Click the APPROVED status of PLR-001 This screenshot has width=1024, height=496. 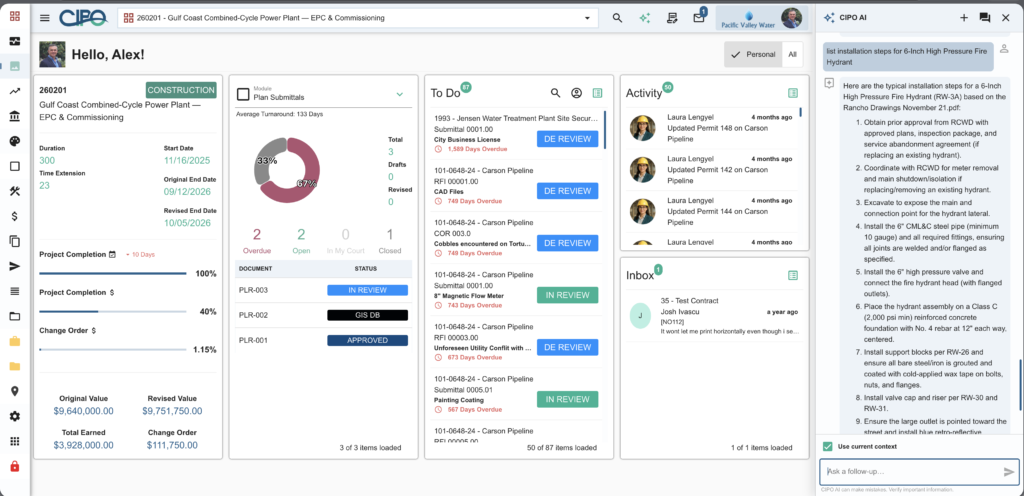coord(367,340)
